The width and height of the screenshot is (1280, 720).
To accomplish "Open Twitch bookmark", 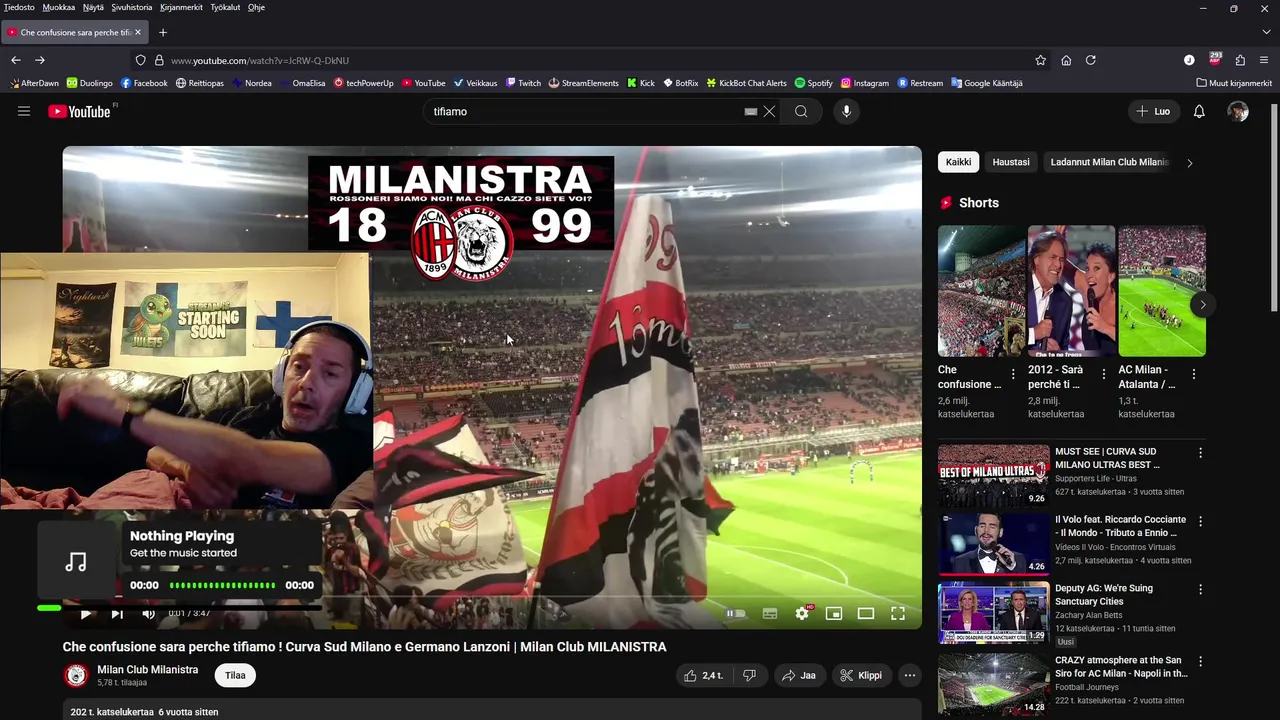I will pos(523,83).
